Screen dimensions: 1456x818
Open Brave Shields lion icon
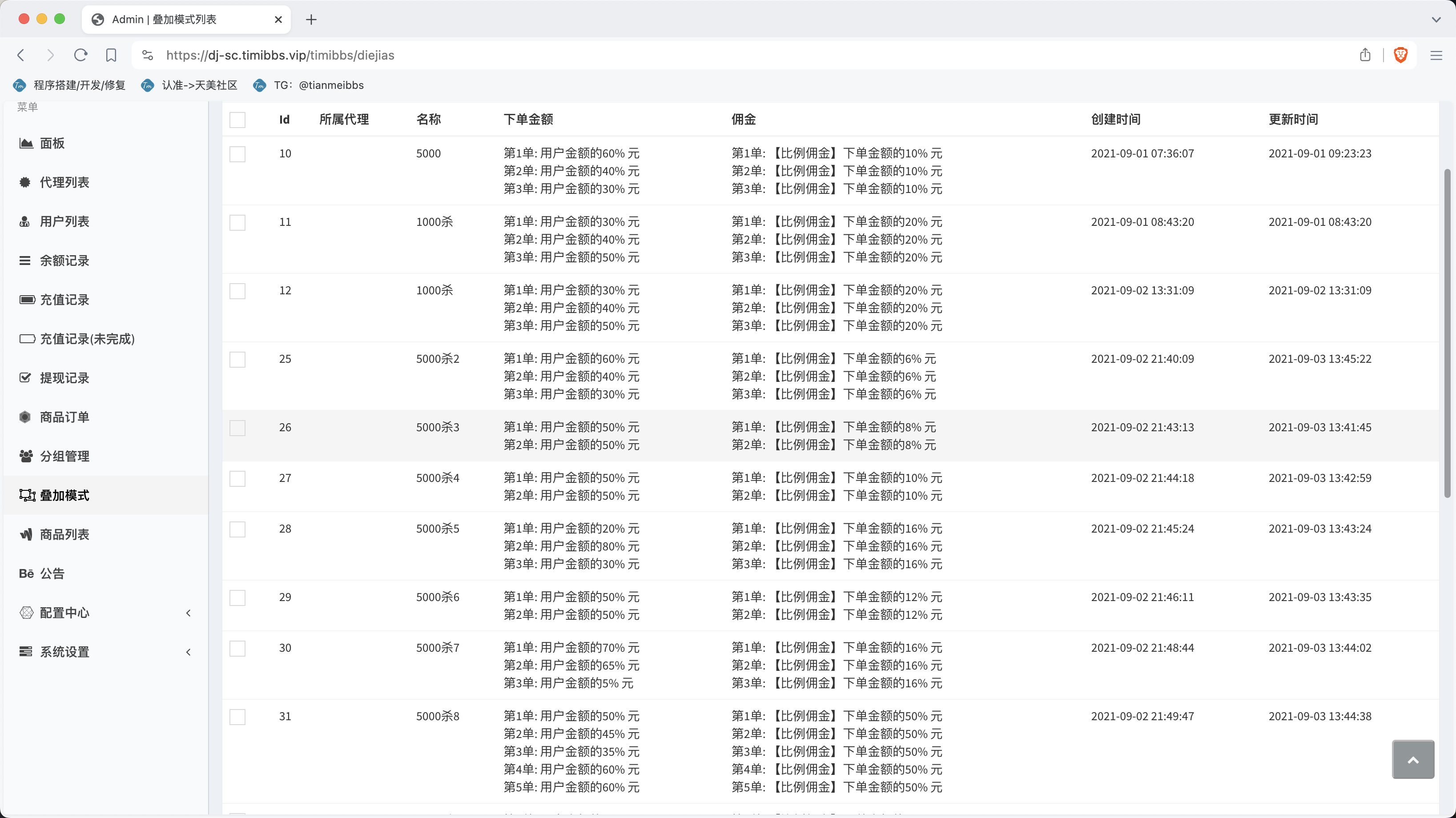(1400, 55)
